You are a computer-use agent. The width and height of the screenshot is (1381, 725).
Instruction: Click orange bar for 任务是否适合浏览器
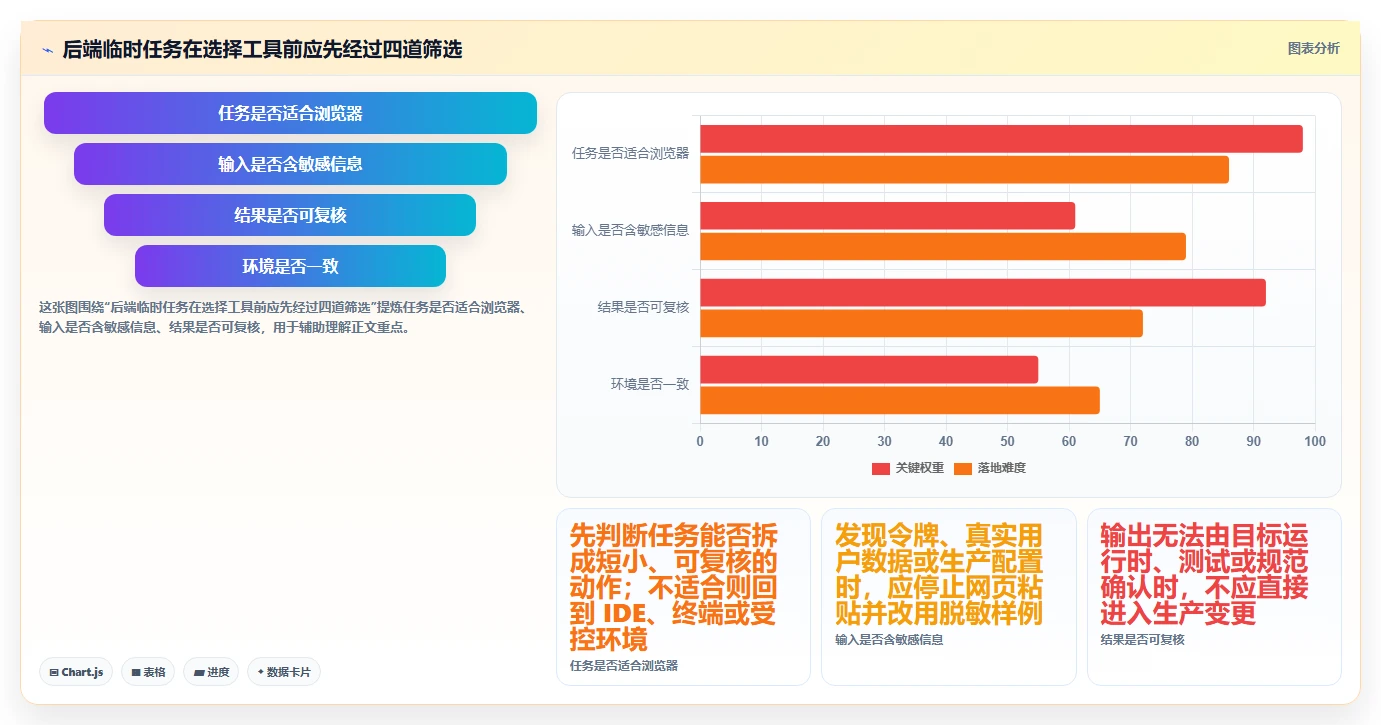coord(964,170)
